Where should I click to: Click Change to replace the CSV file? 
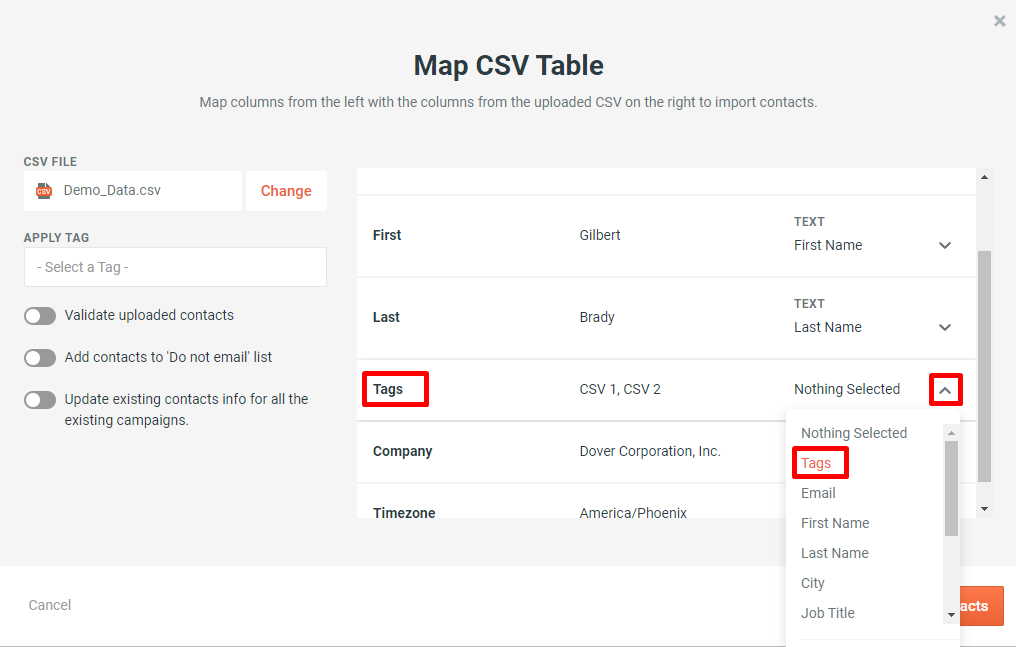tap(286, 191)
